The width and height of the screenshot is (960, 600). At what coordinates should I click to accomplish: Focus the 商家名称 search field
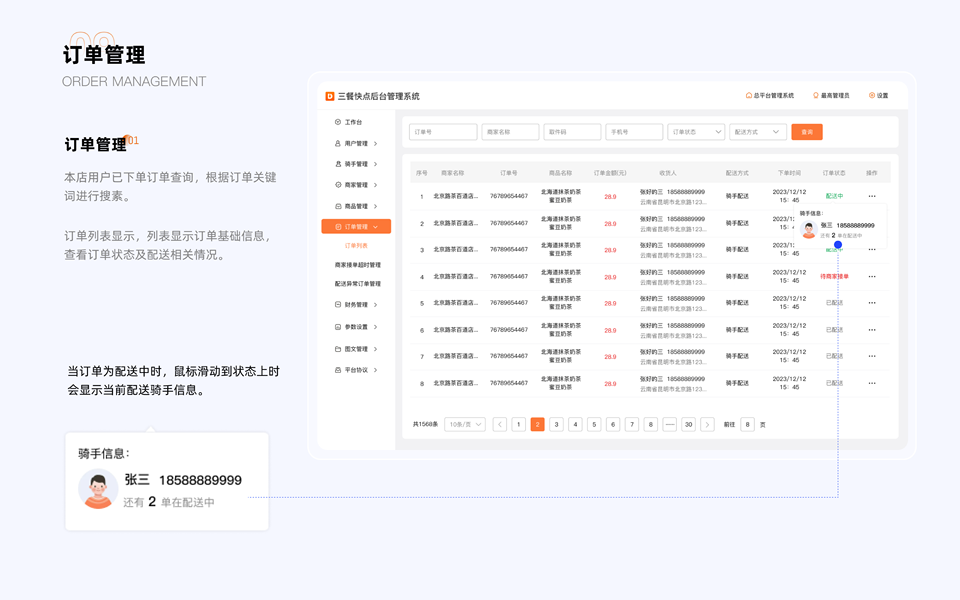pos(511,132)
